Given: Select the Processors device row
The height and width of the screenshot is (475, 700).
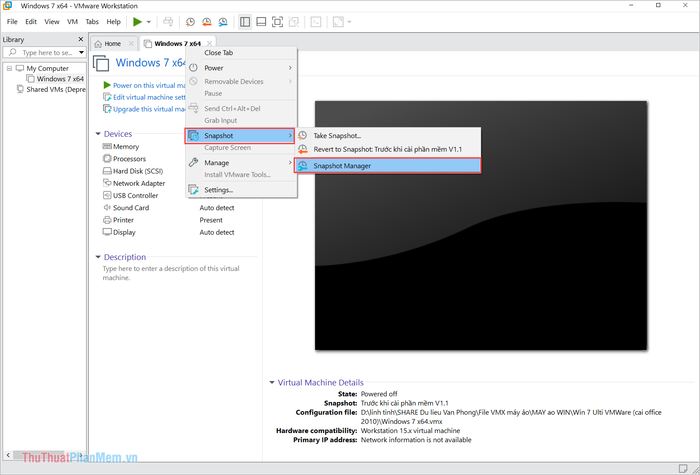Looking at the screenshot, I should (124, 159).
